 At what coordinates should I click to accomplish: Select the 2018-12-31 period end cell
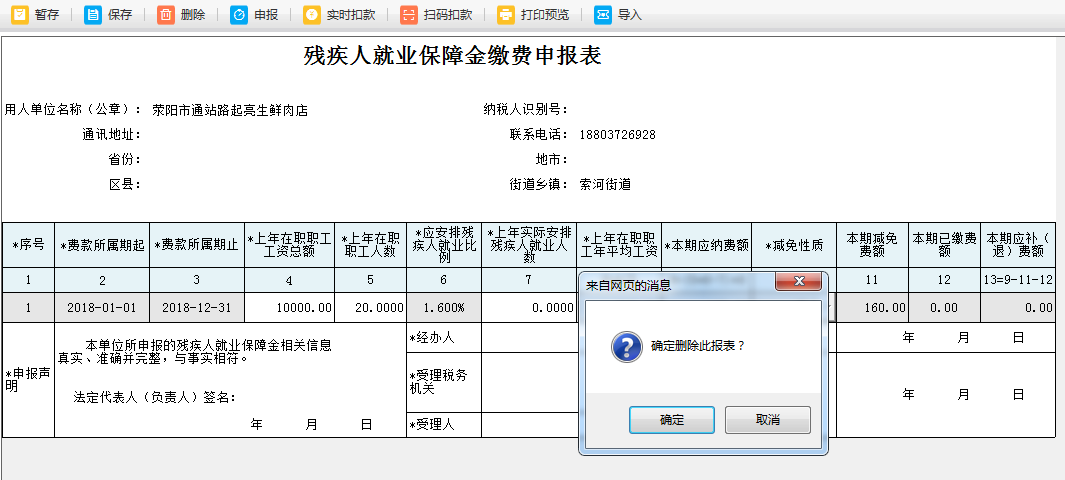click(197, 308)
